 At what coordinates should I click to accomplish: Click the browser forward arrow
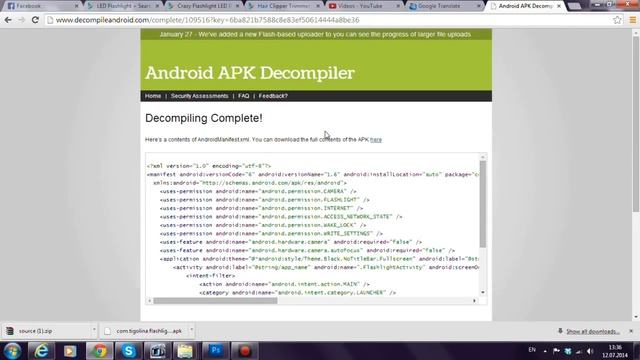(22, 20)
